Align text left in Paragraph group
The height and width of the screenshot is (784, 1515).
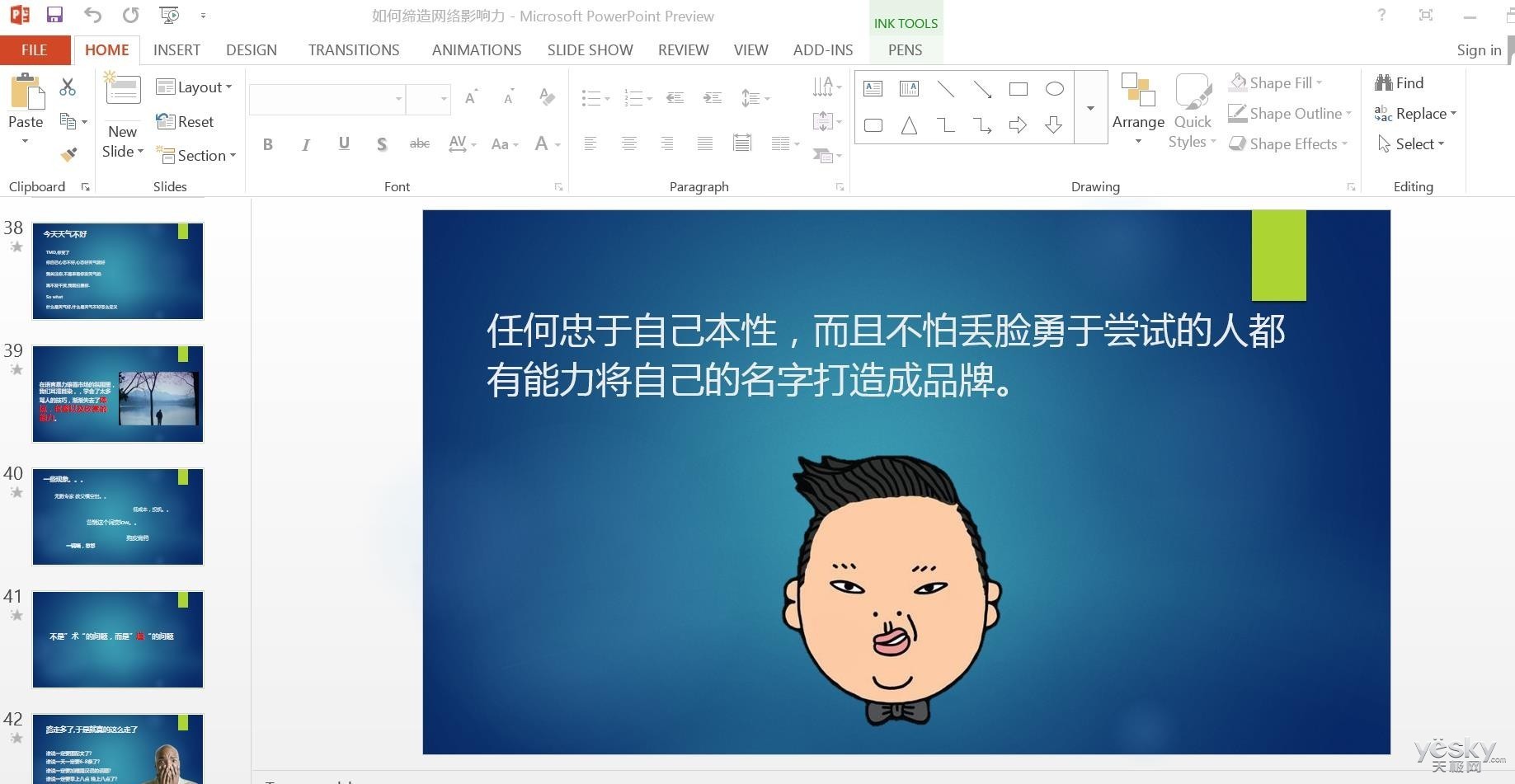click(x=590, y=143)
